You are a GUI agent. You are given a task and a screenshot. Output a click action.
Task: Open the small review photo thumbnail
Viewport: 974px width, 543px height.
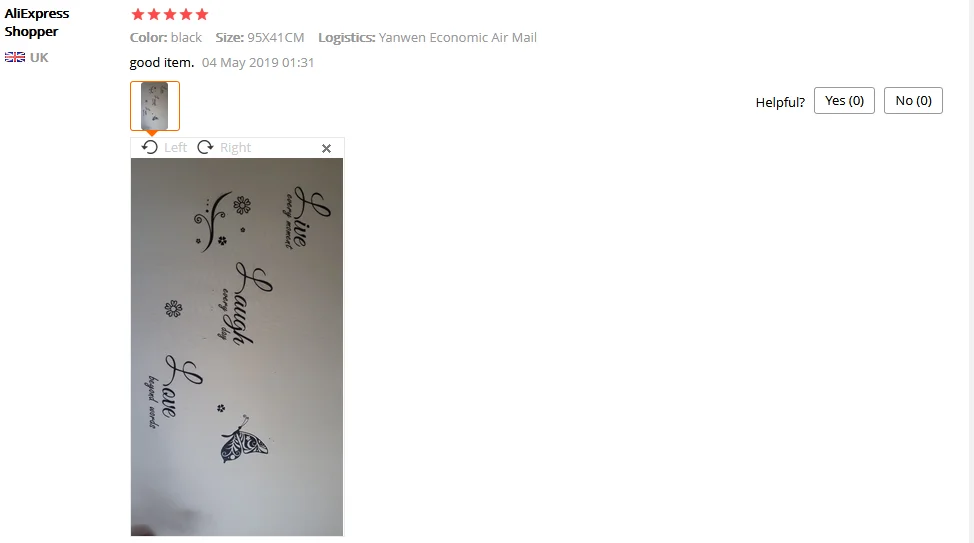[155, 106]
